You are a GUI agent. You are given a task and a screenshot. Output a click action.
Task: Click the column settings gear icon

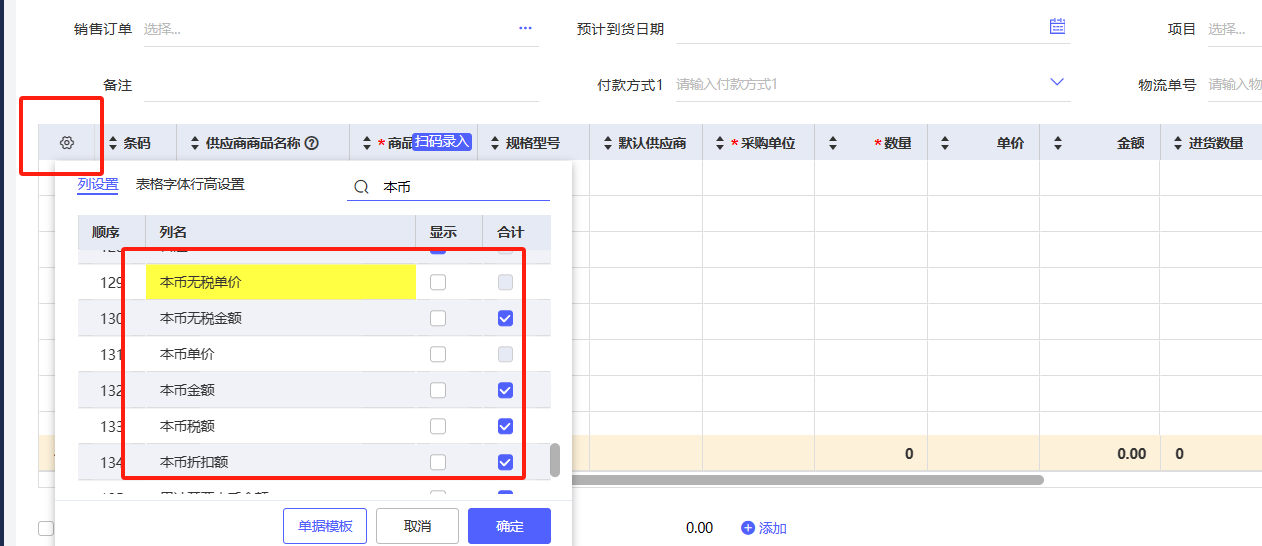(67, 143)
